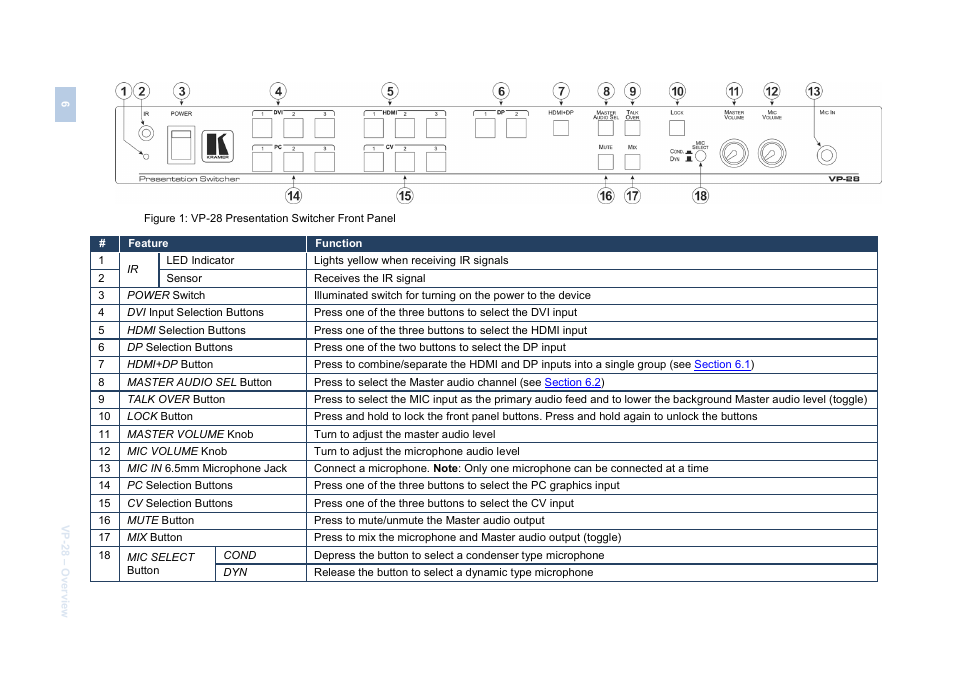The image size is (954, 673).
Task: Click the 'MASTER AUDIO SEL Button' cell
Action: pyautogui.click(x=213, y=382)
